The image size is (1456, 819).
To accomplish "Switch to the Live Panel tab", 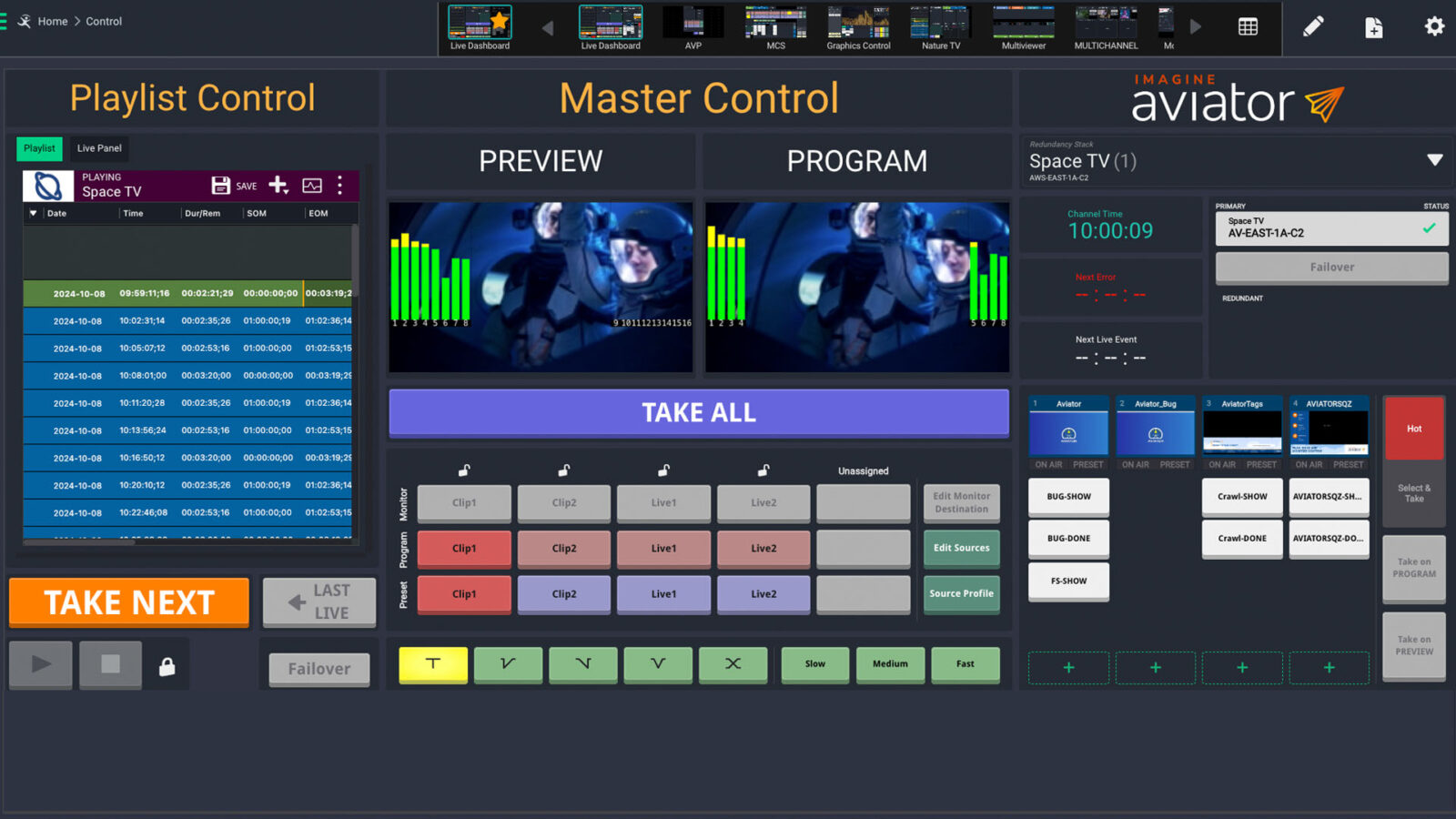I will click(x=98, y=148).
